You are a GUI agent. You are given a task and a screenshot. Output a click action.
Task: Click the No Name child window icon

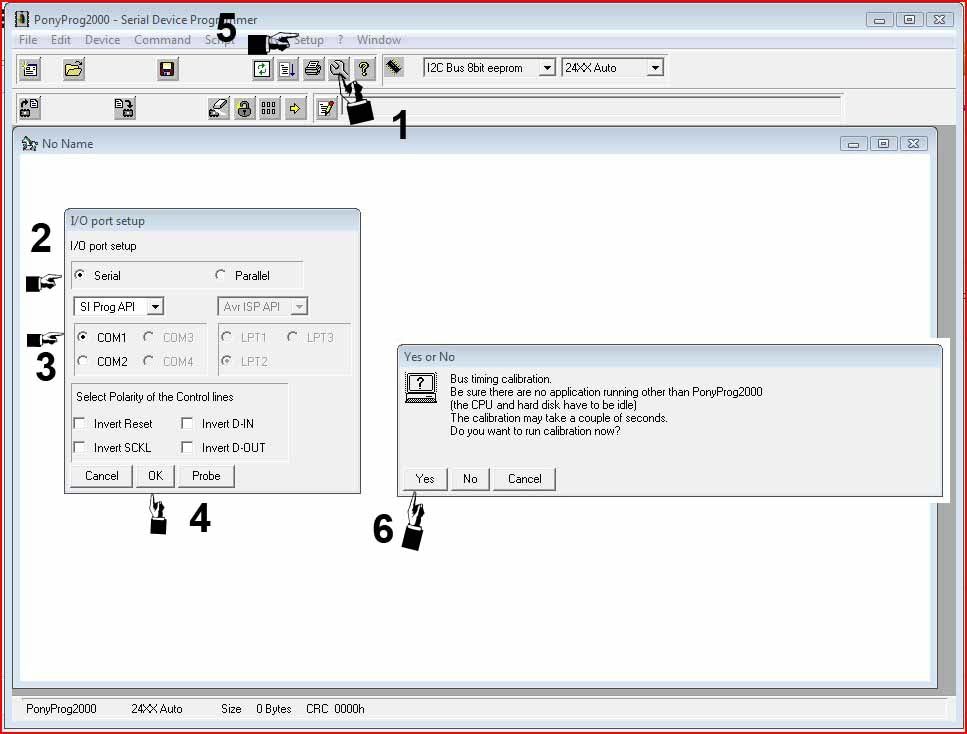[29, 144]
